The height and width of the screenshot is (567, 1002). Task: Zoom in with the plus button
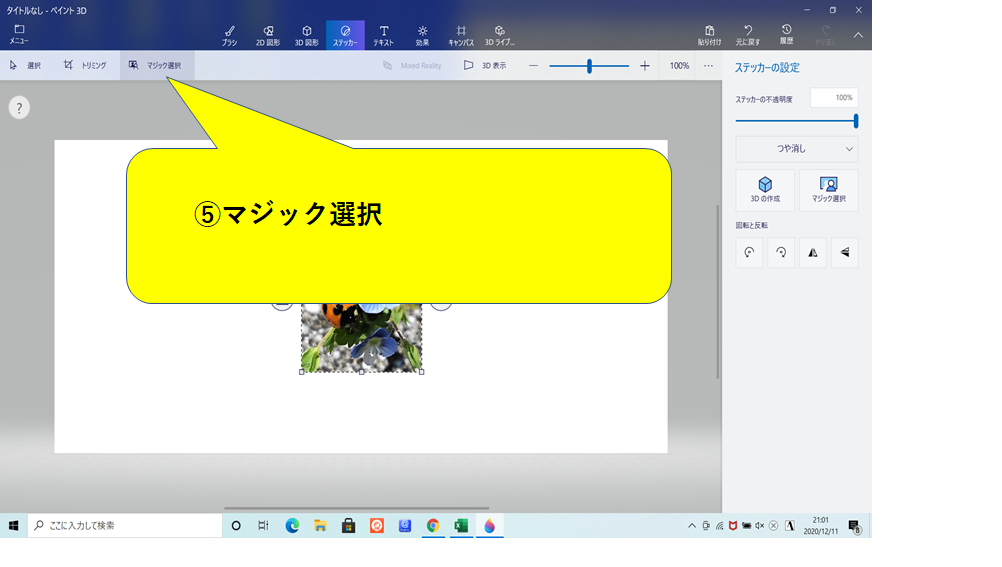(x=645, y=66)
